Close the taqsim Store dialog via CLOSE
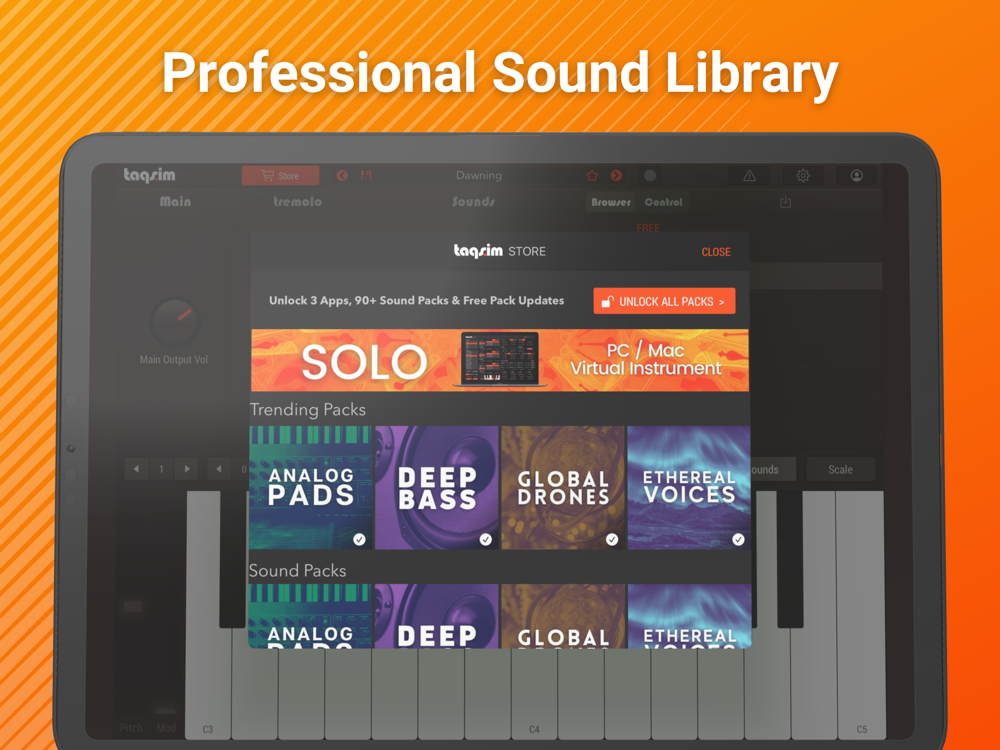The width and height of the screenshot is (1000, 750). [x=716, y=252]
